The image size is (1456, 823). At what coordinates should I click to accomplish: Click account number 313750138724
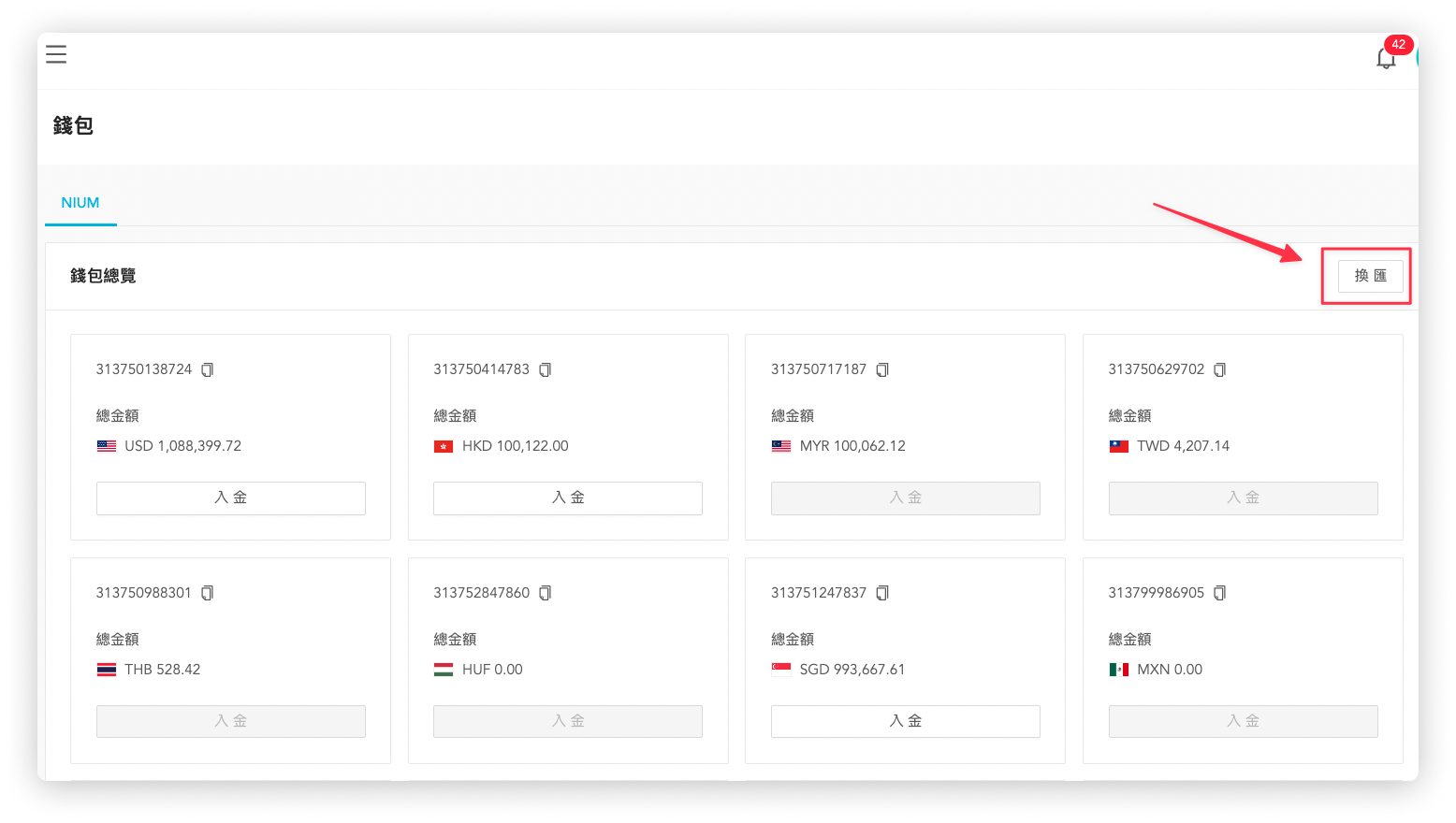(x=144, y=369)
